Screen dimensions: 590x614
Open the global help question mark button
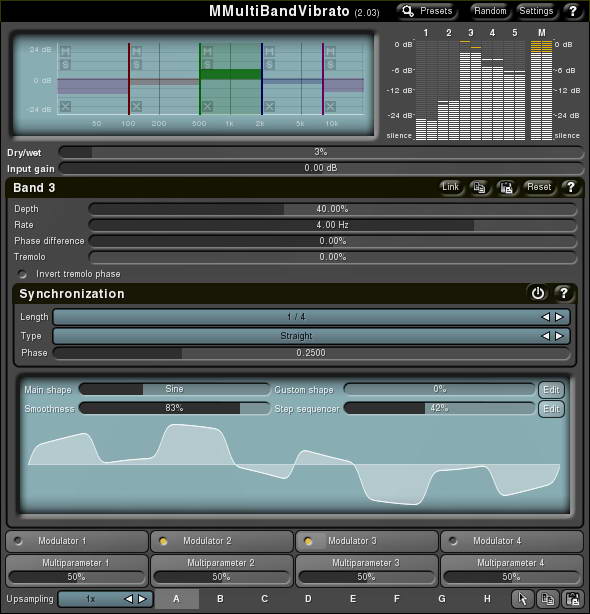(x=573, y=11)
